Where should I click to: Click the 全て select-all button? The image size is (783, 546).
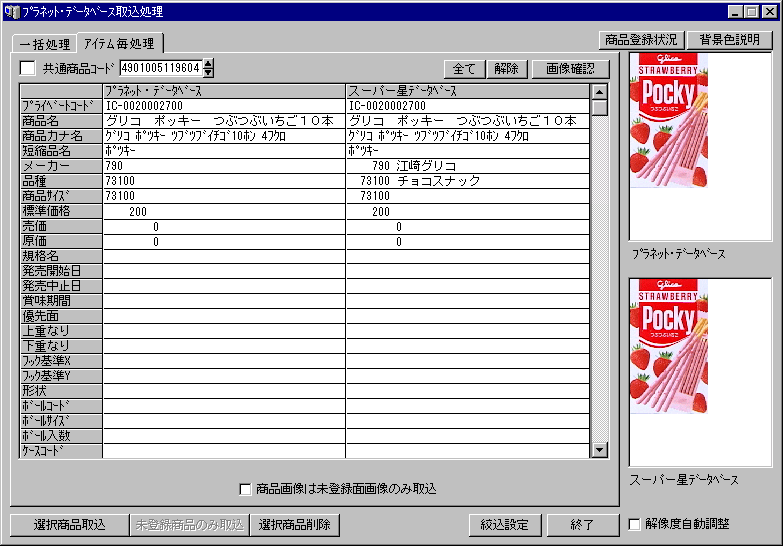464,68
